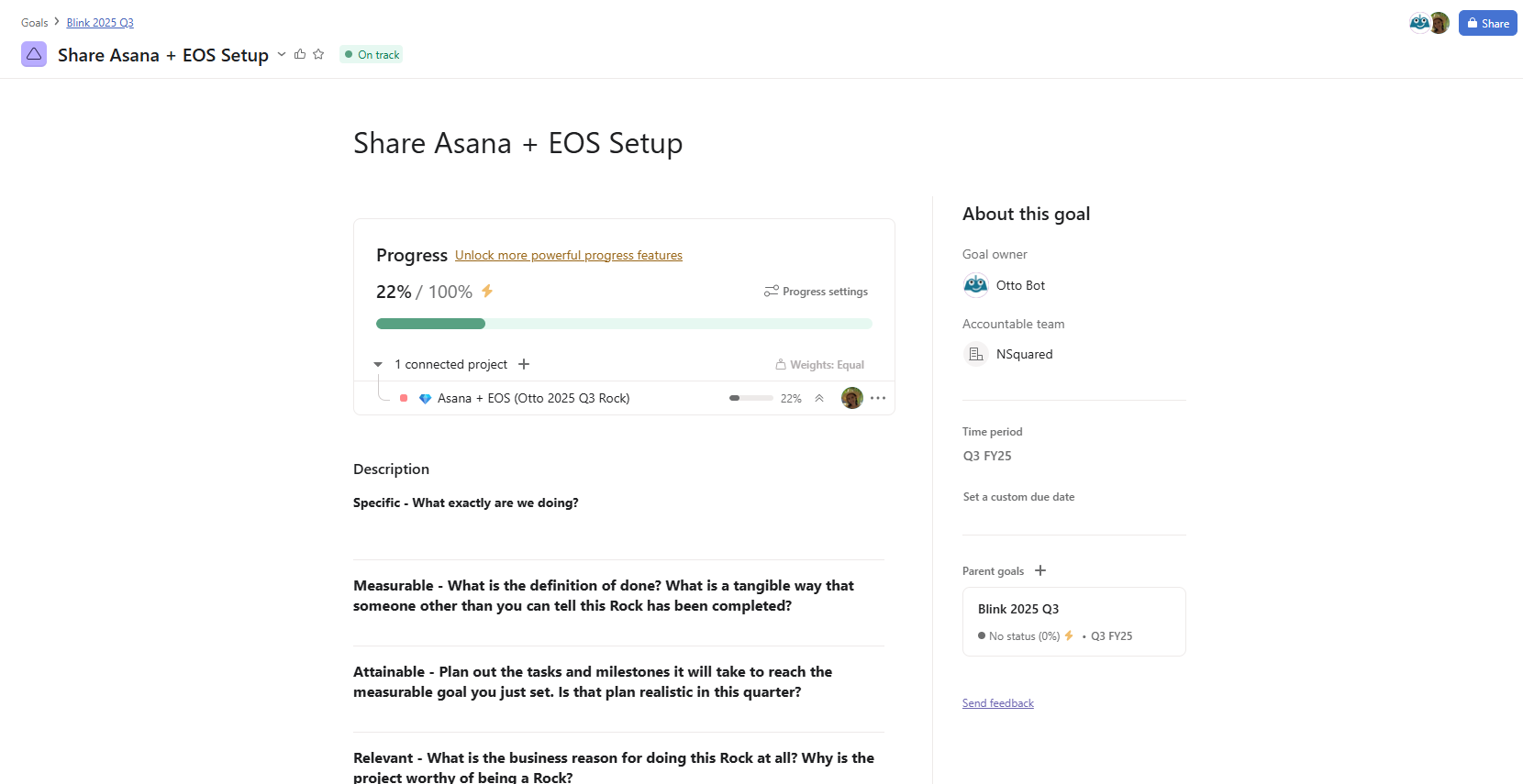Click Set a custom due date
Viewport: 1523px width, 784px height.
[1018, 497]
